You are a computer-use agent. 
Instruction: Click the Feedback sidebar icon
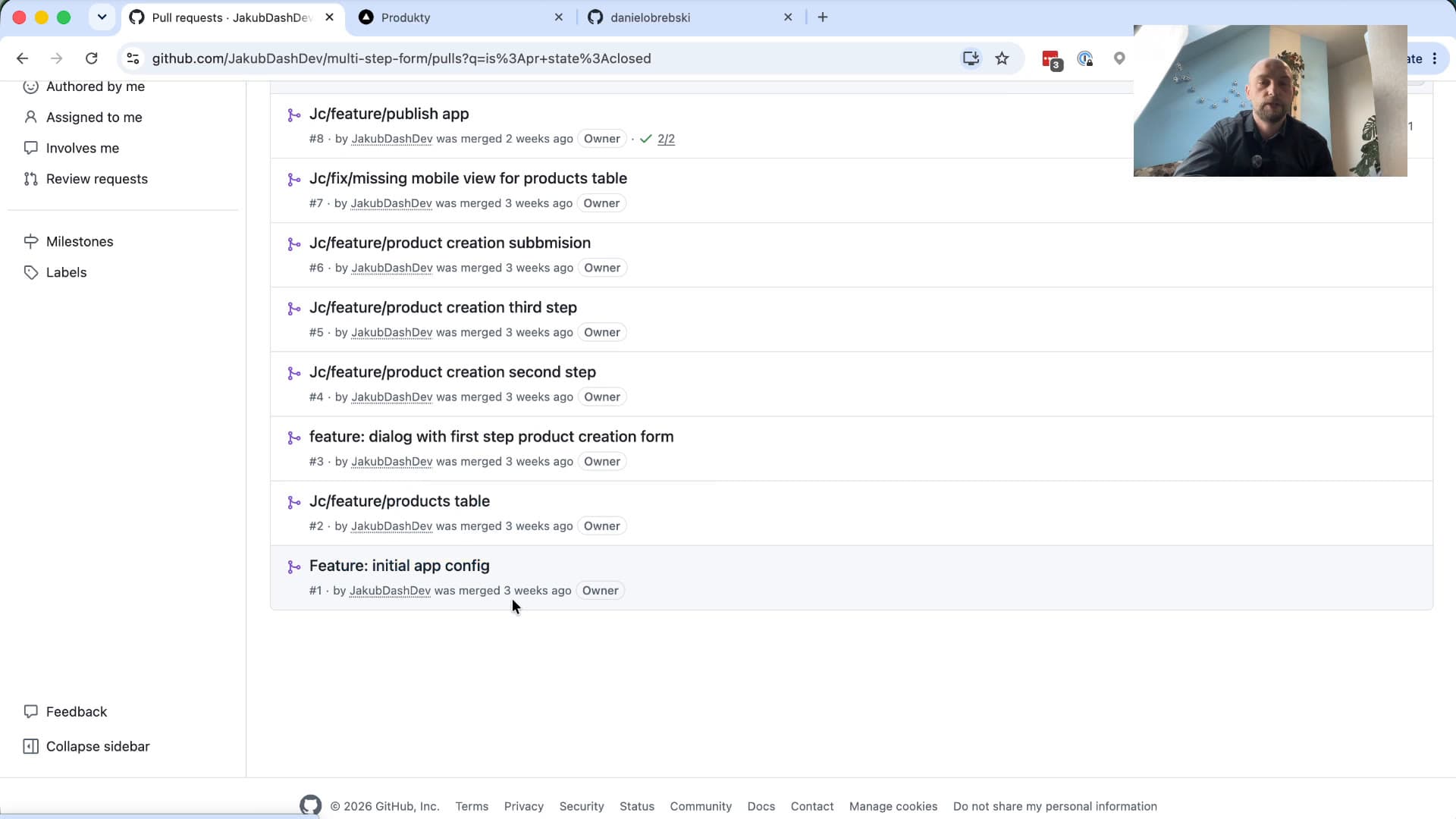coord(31,711)
